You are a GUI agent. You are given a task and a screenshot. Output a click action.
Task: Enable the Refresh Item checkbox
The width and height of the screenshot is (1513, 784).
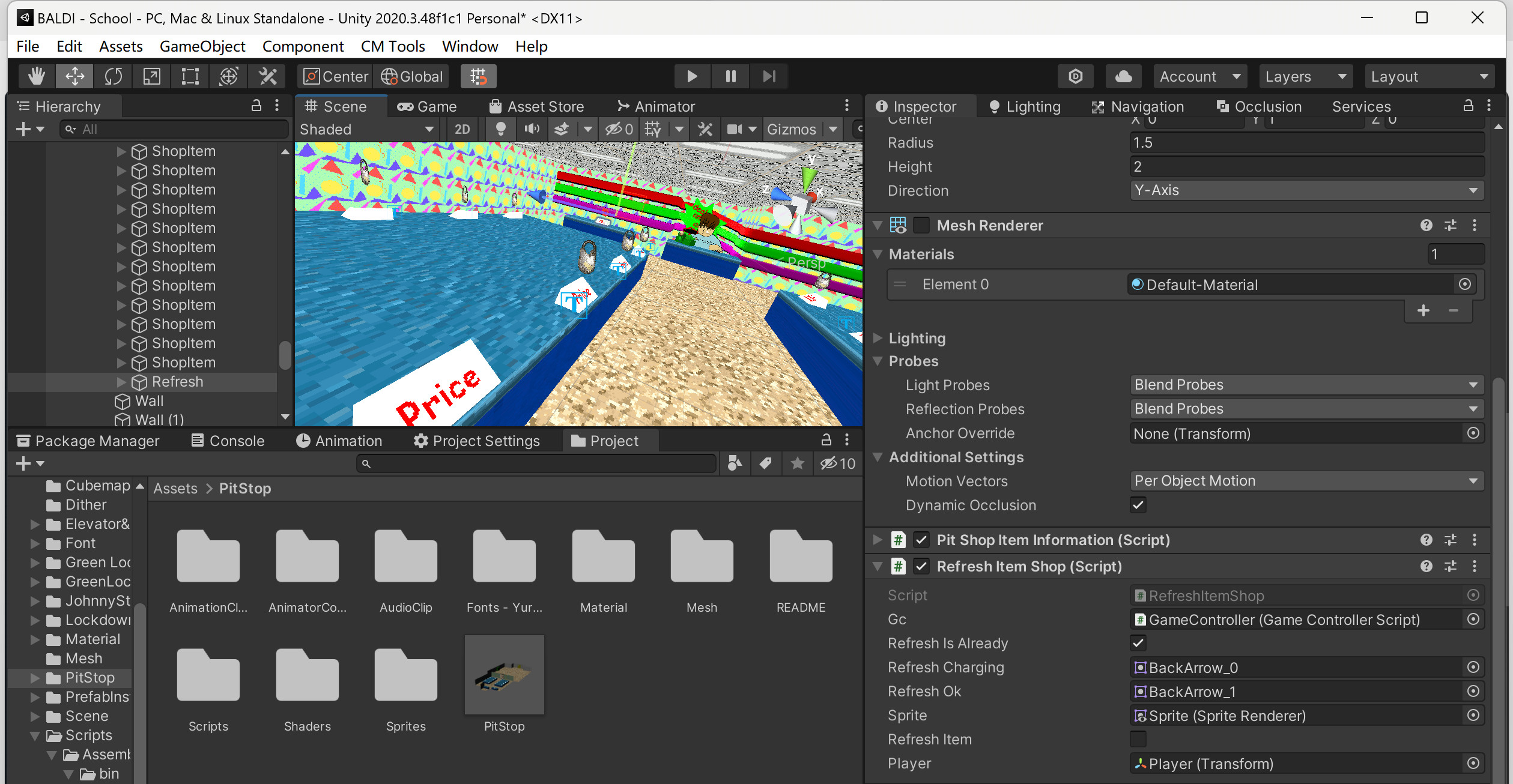pos(1138,739)
